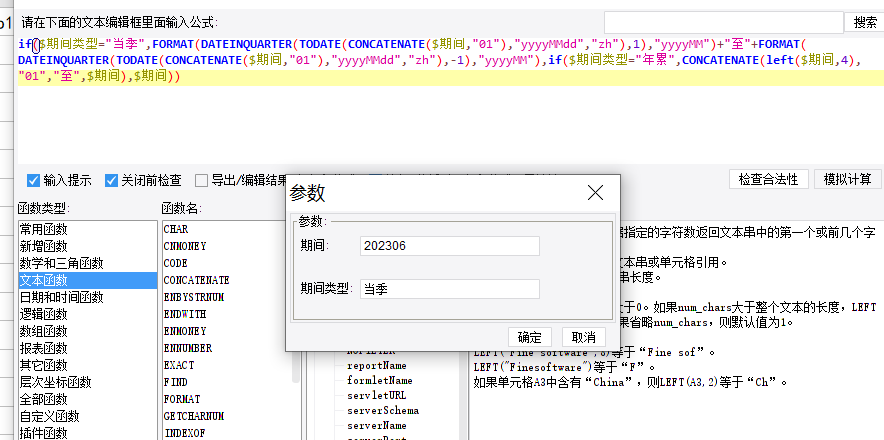
Task: Click 确定 in the 参数 dialog
Action: pos(529,337)
